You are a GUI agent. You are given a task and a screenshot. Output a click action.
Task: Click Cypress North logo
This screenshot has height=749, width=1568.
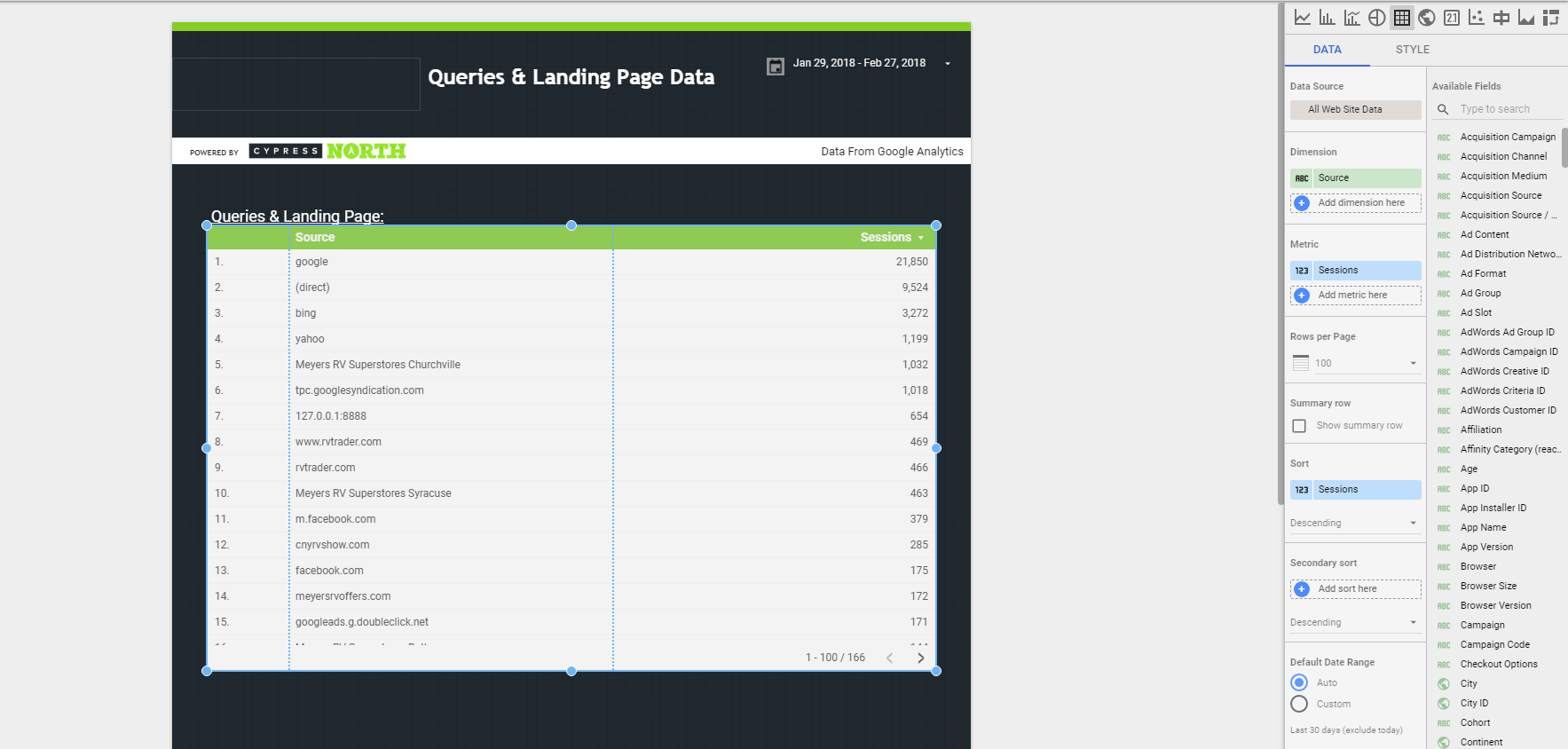(327, 151)
